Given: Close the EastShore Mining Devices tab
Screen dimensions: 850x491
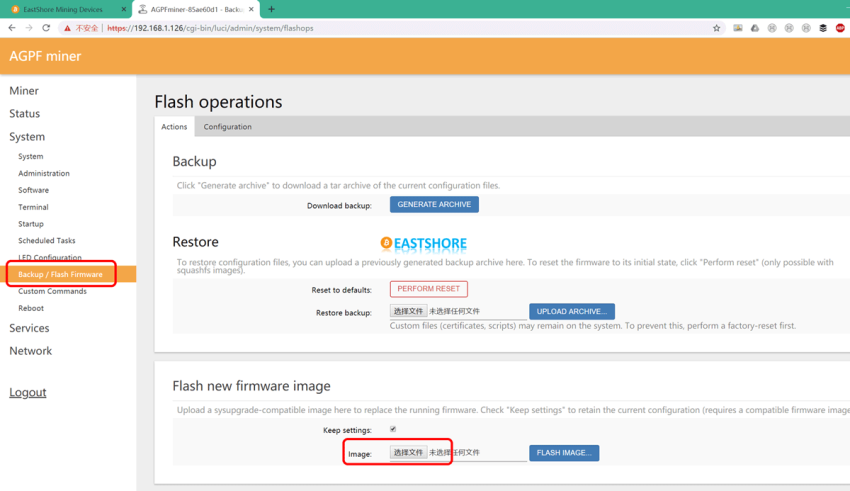Looking at the screenshot, I should pyautogui.click(x=124, y=9).
